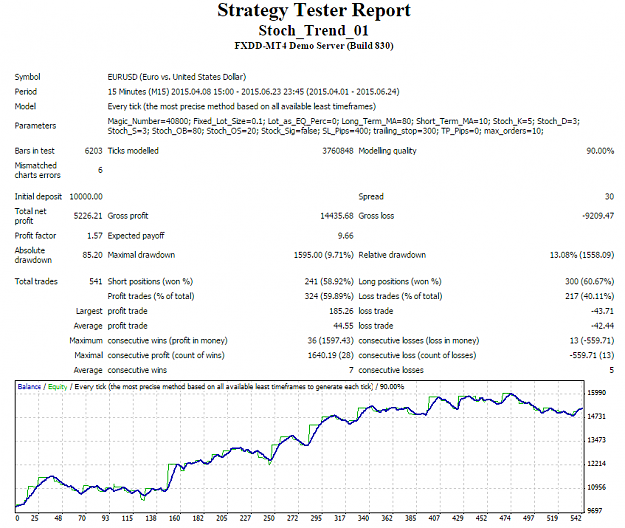Click the Gross profit value '14435.68'

coord(336,216)
